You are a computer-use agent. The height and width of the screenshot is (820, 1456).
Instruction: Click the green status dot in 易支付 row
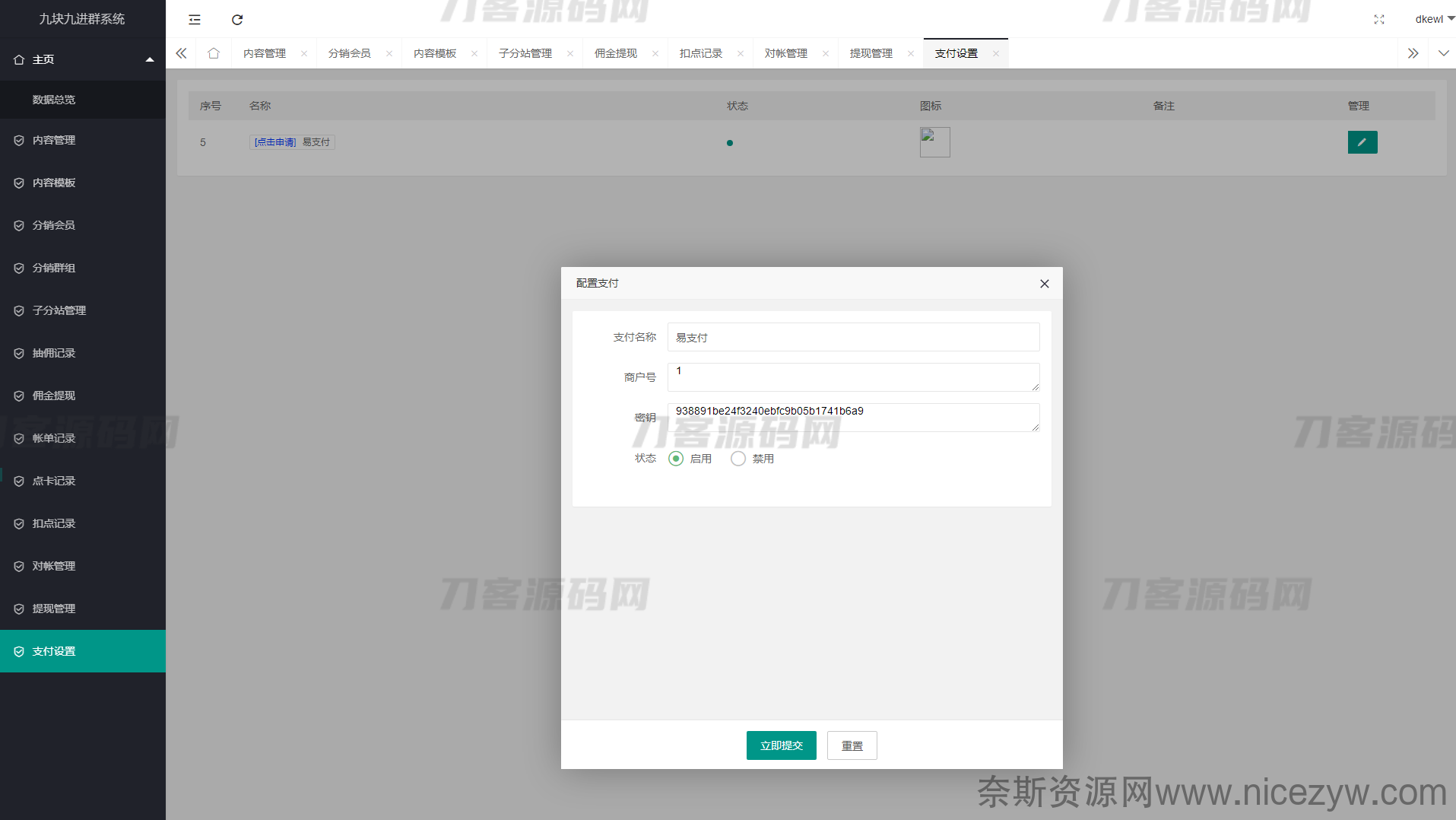(x=730, y=143)
